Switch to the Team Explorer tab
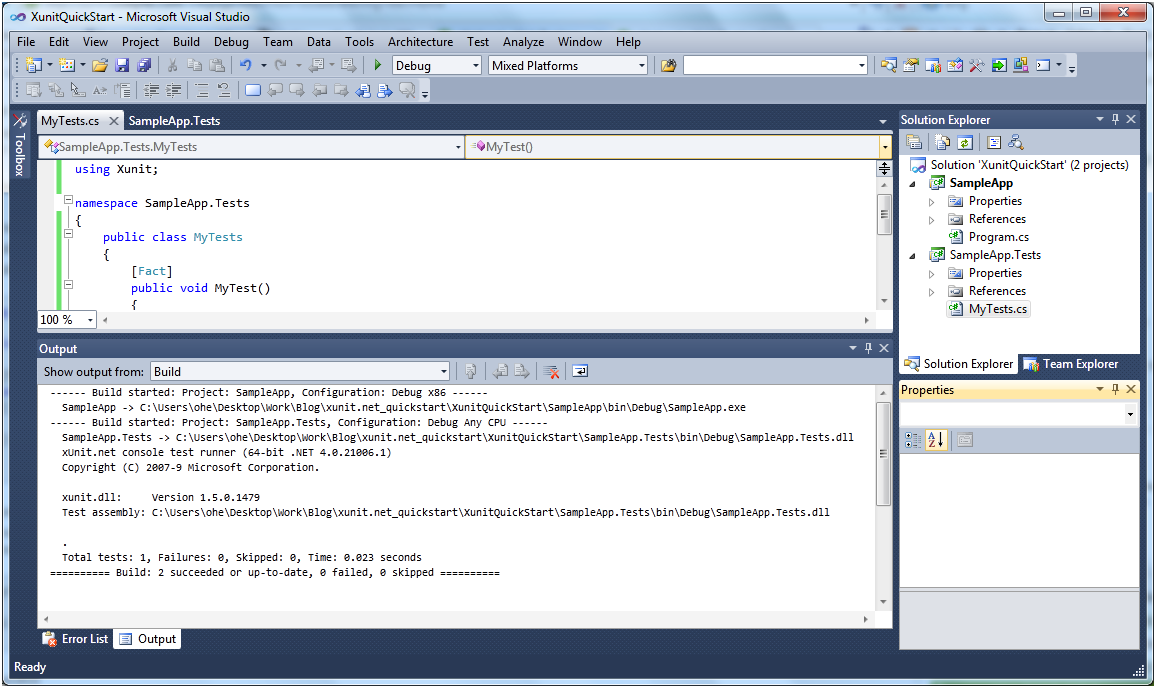Viewport: 1156px width, 688px height. point(1070,364)
